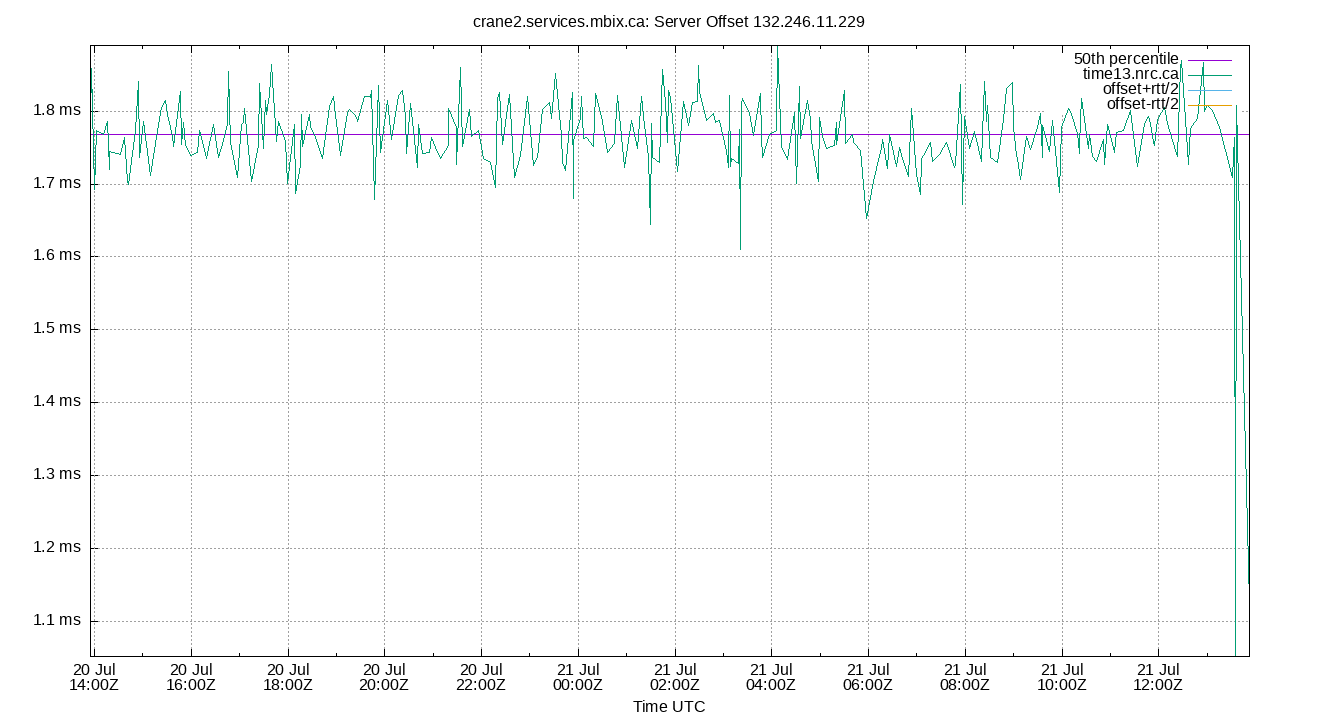Click the '1.1 ms' y-axis label
The height and width of the screenshot is (720, 1340).
(x=57, y=621)
